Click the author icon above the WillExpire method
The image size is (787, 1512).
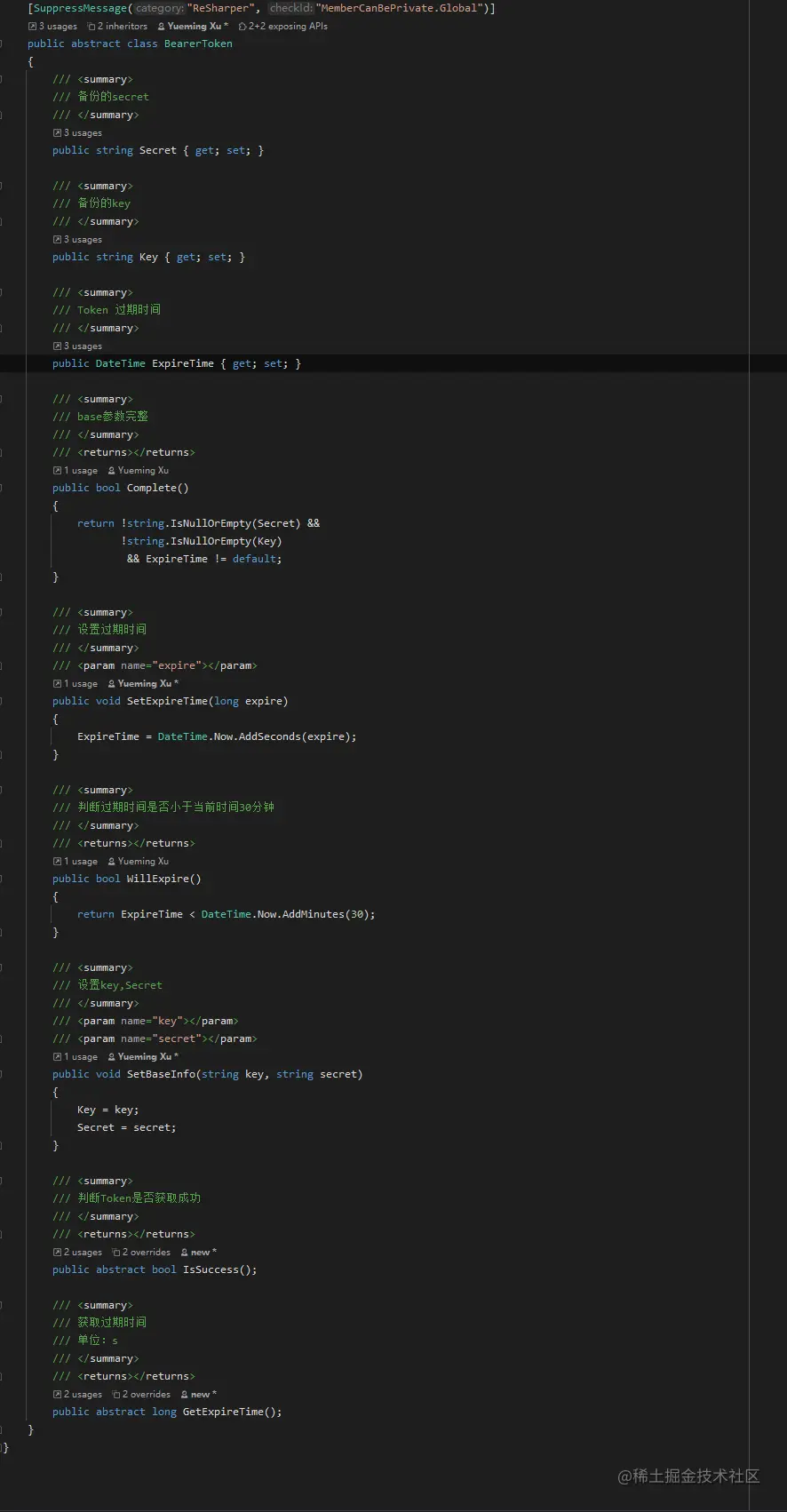coord(112,862)
